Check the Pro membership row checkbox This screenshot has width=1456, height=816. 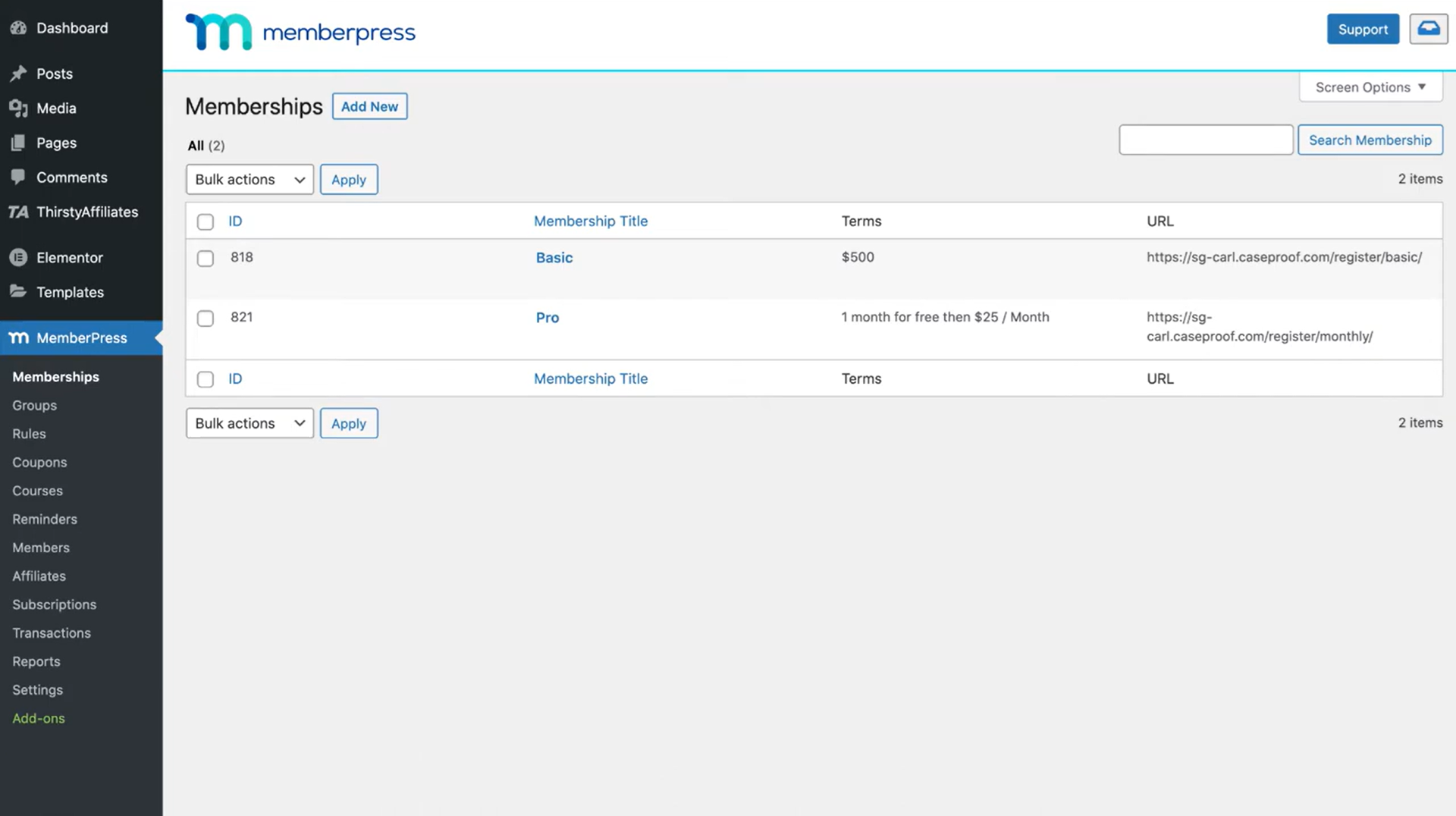click(x=206, y=319)
